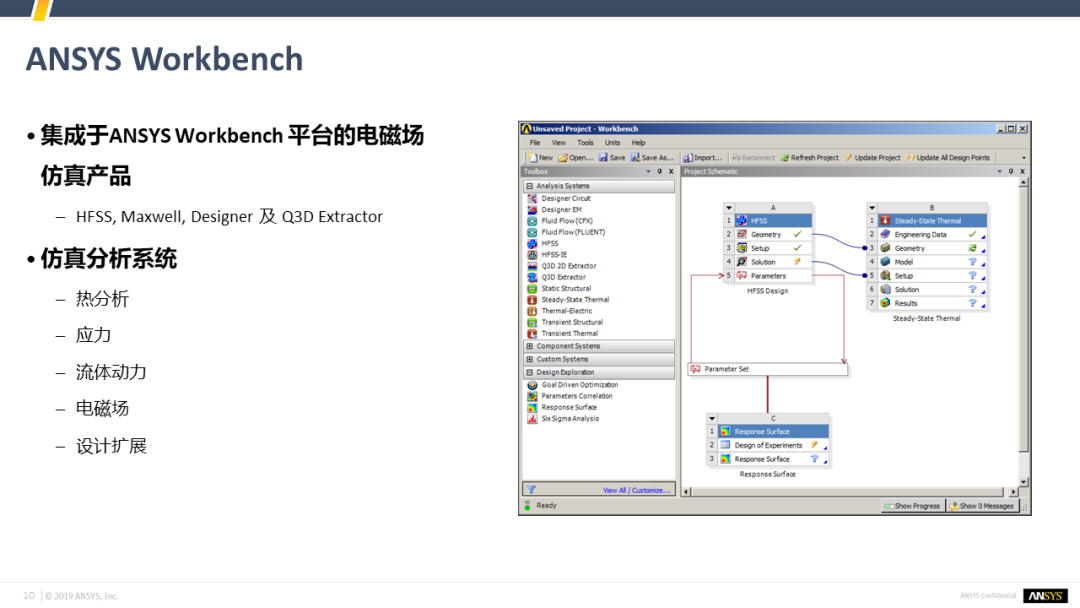Open system A dropdown arrow

[x=729, y=207]
